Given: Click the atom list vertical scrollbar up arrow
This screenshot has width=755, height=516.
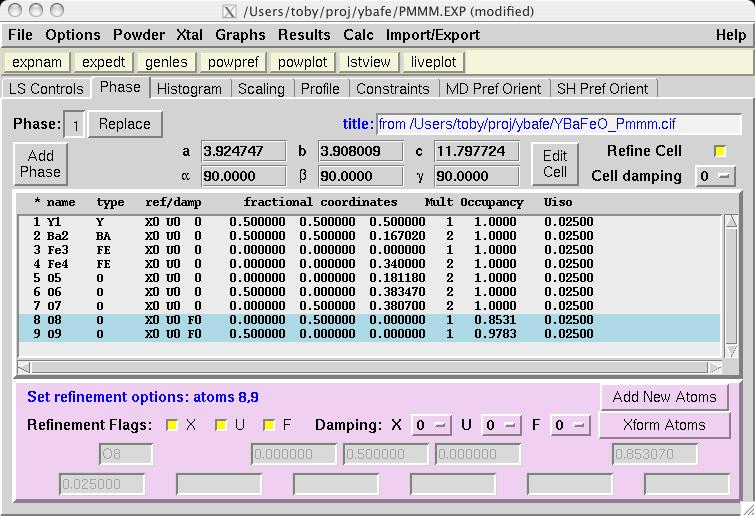Looking at the screenshot, I should (x=731, y=221).
